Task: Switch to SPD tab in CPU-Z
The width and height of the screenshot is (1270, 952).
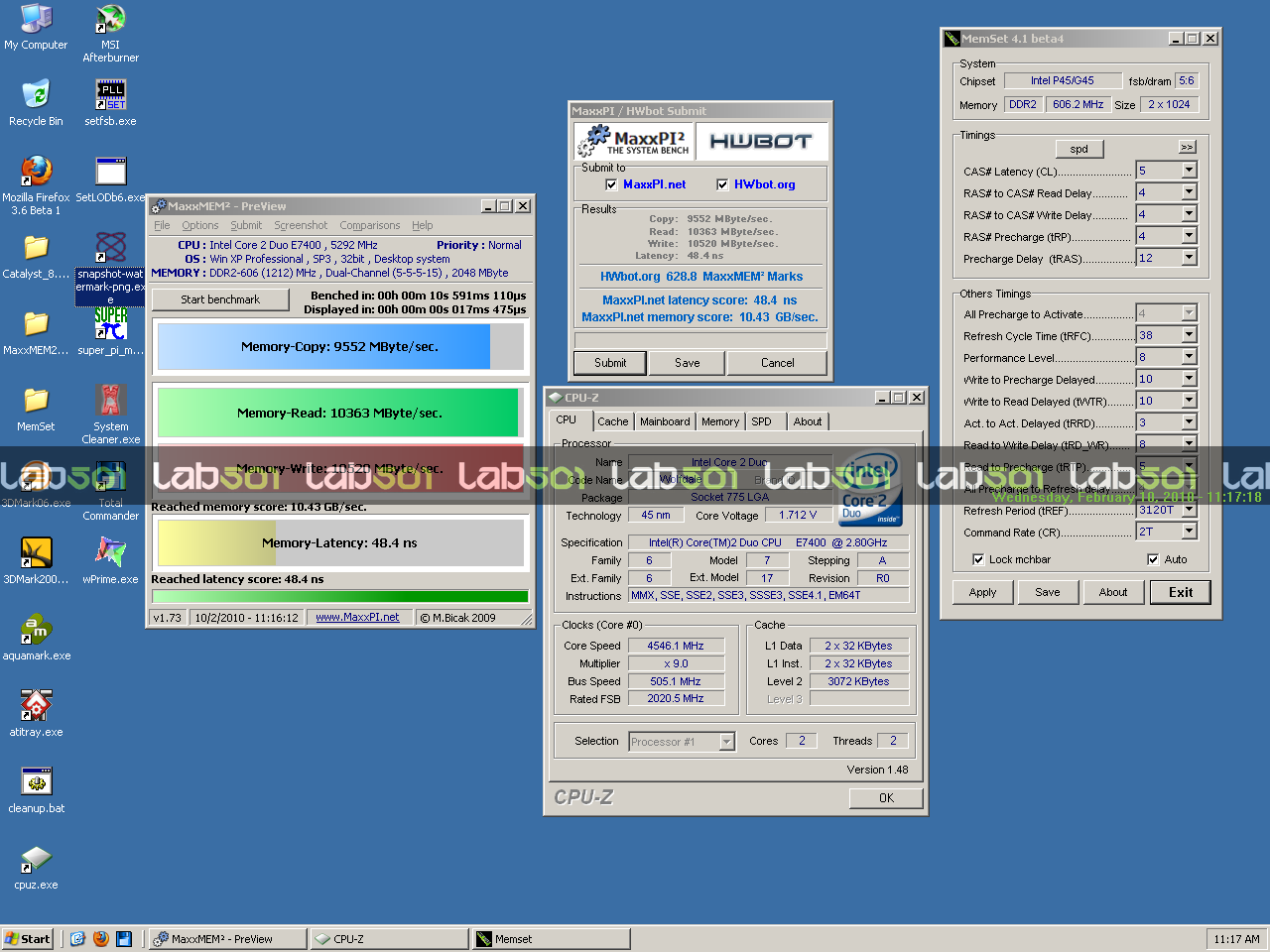Action: coord(761,421)
